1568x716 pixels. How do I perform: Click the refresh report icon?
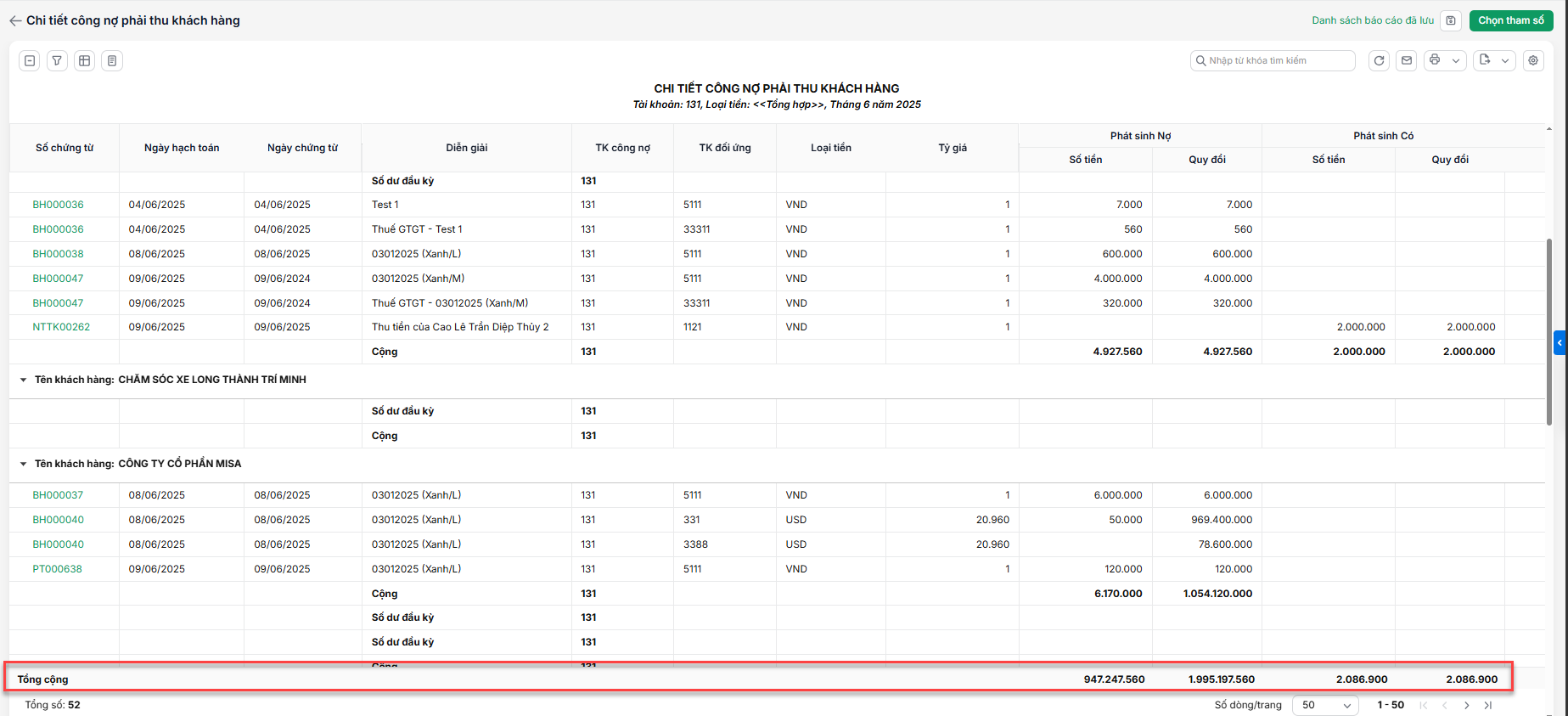point(1379,60)
